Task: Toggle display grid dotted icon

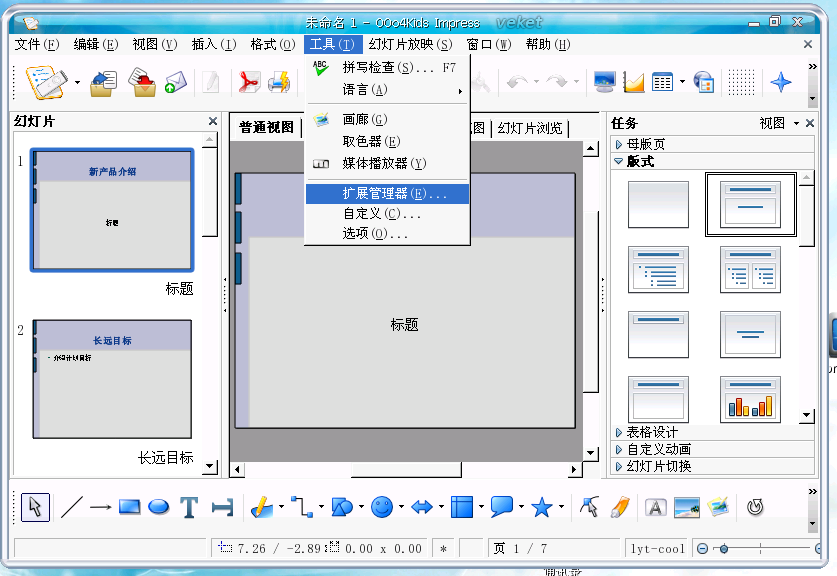Action: pos(741,82)
